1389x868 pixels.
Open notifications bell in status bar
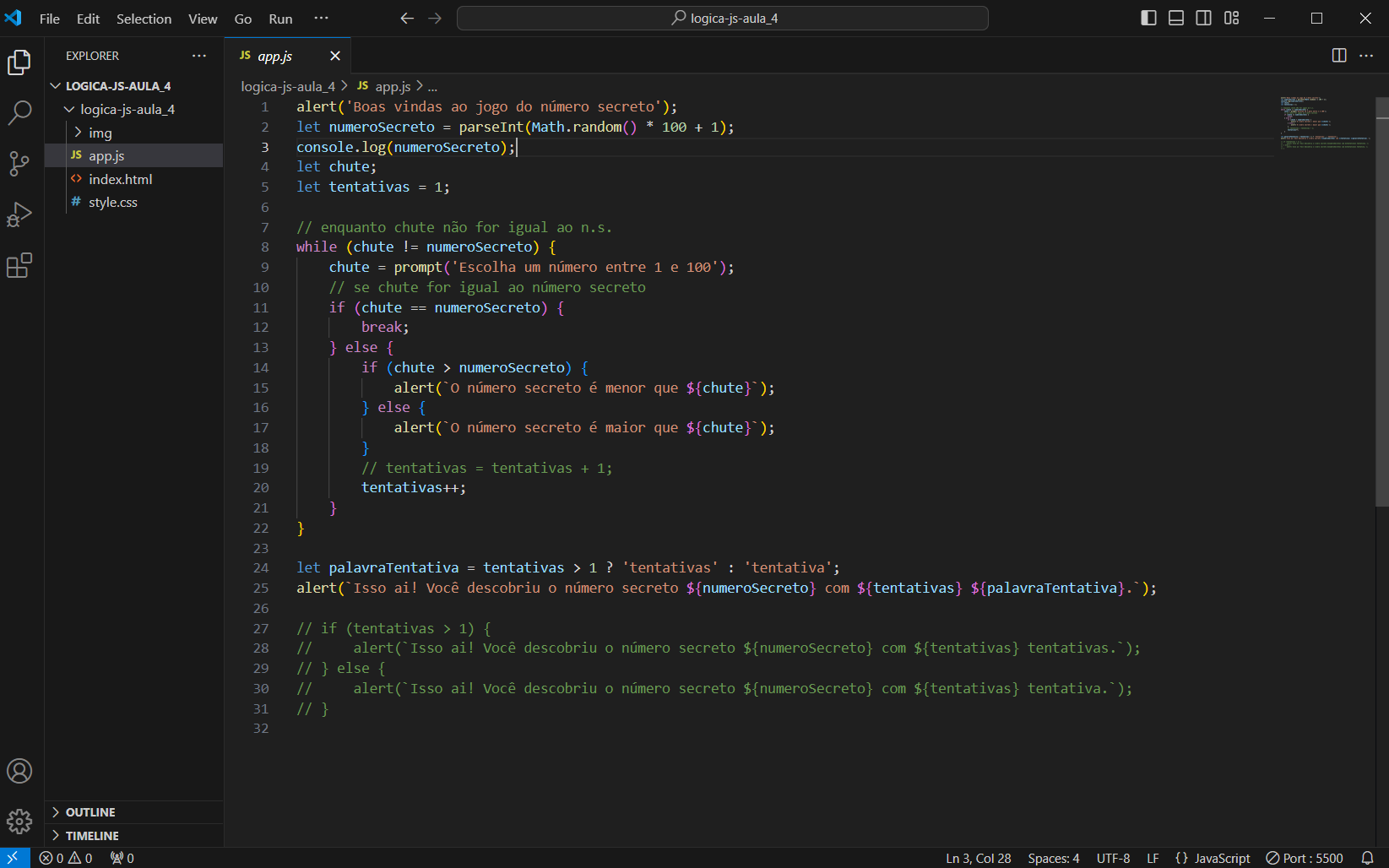(1368, 858)
